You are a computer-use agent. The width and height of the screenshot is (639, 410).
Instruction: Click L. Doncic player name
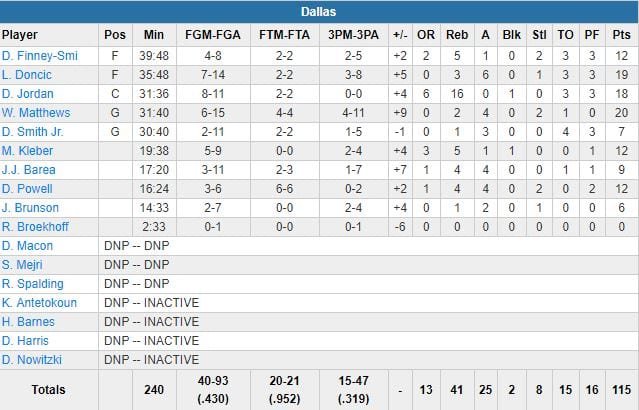click(27, 74)
